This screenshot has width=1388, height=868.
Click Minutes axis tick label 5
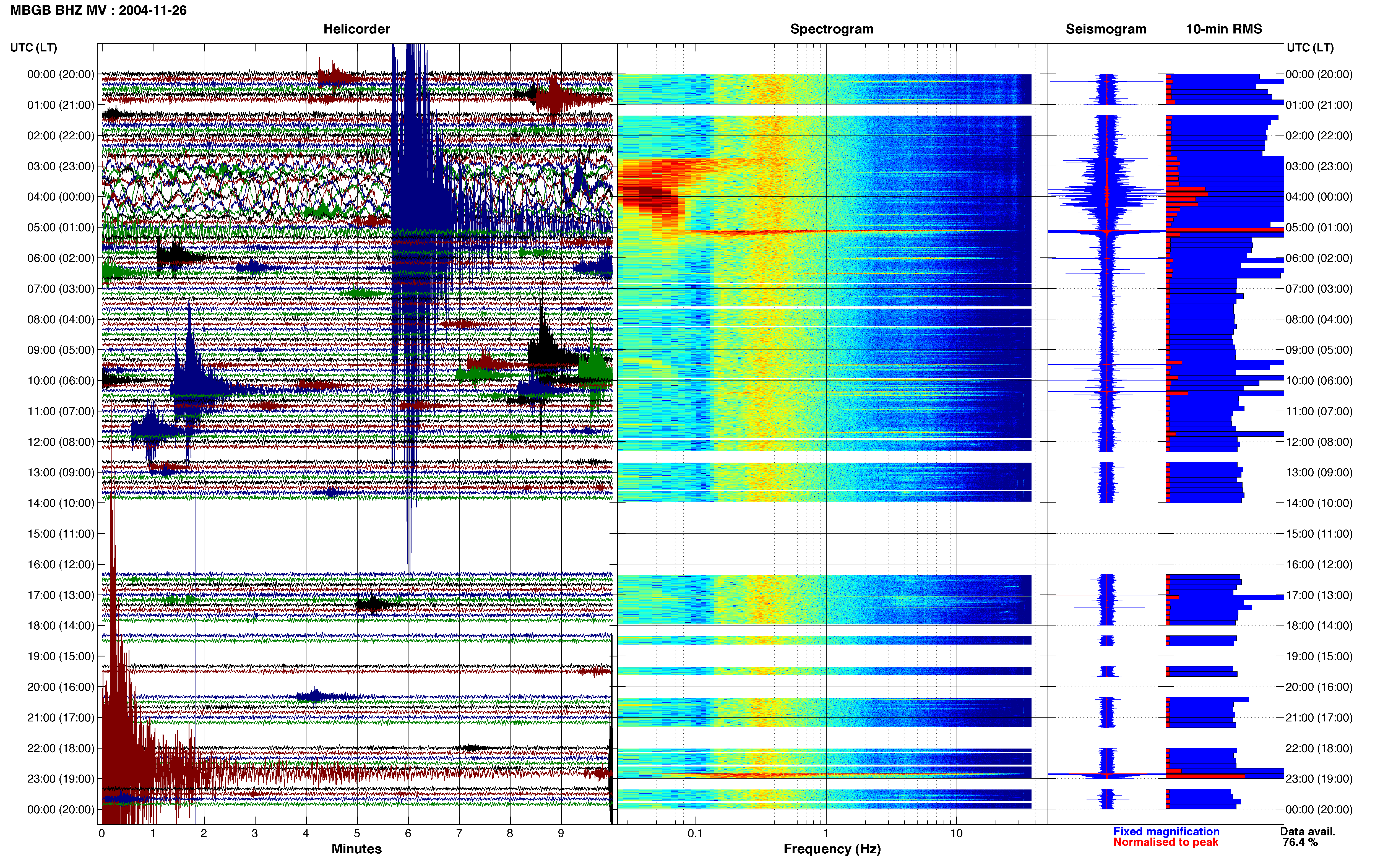coord(357,833)
